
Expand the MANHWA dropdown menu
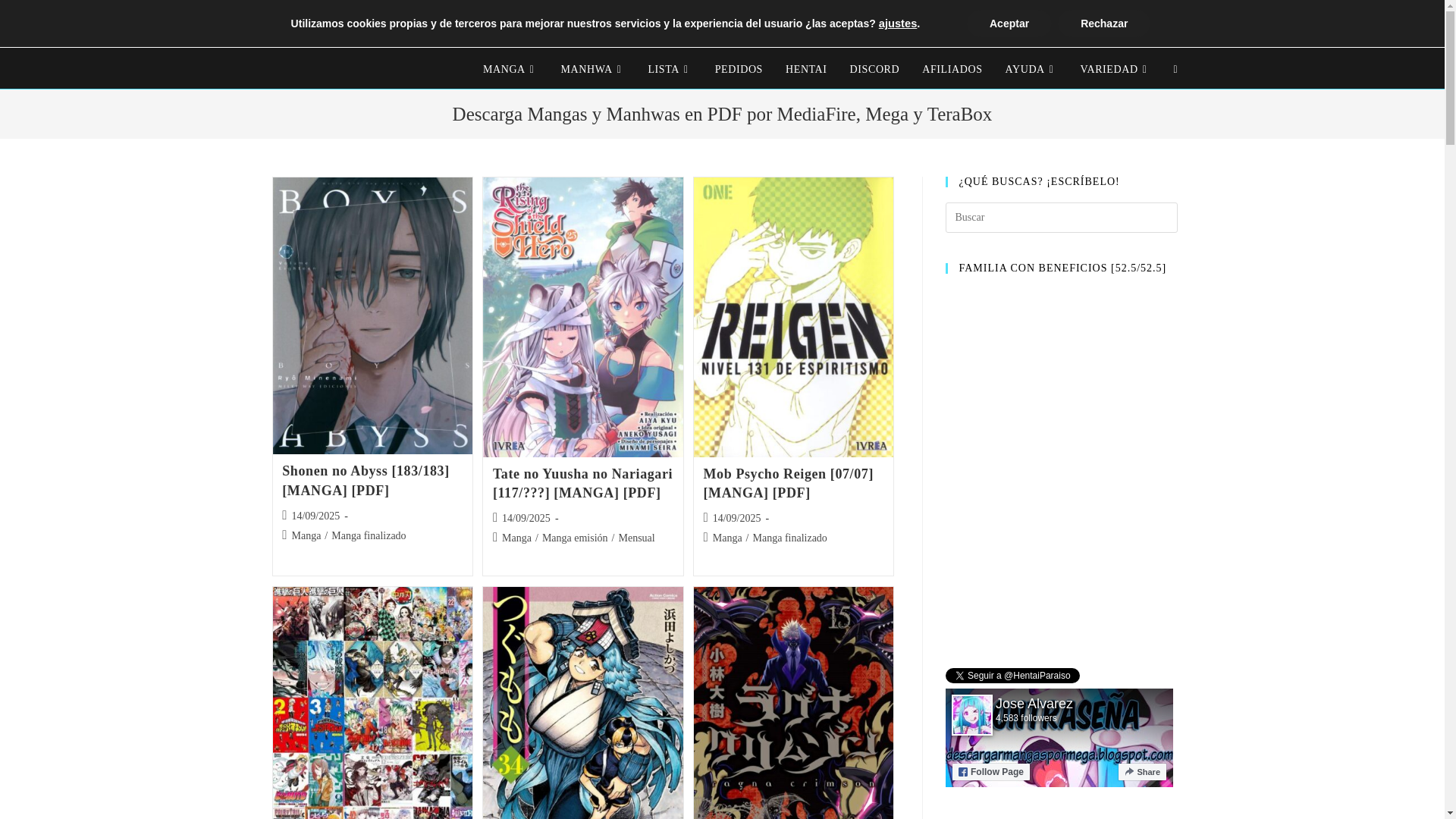tap(592, 69)
